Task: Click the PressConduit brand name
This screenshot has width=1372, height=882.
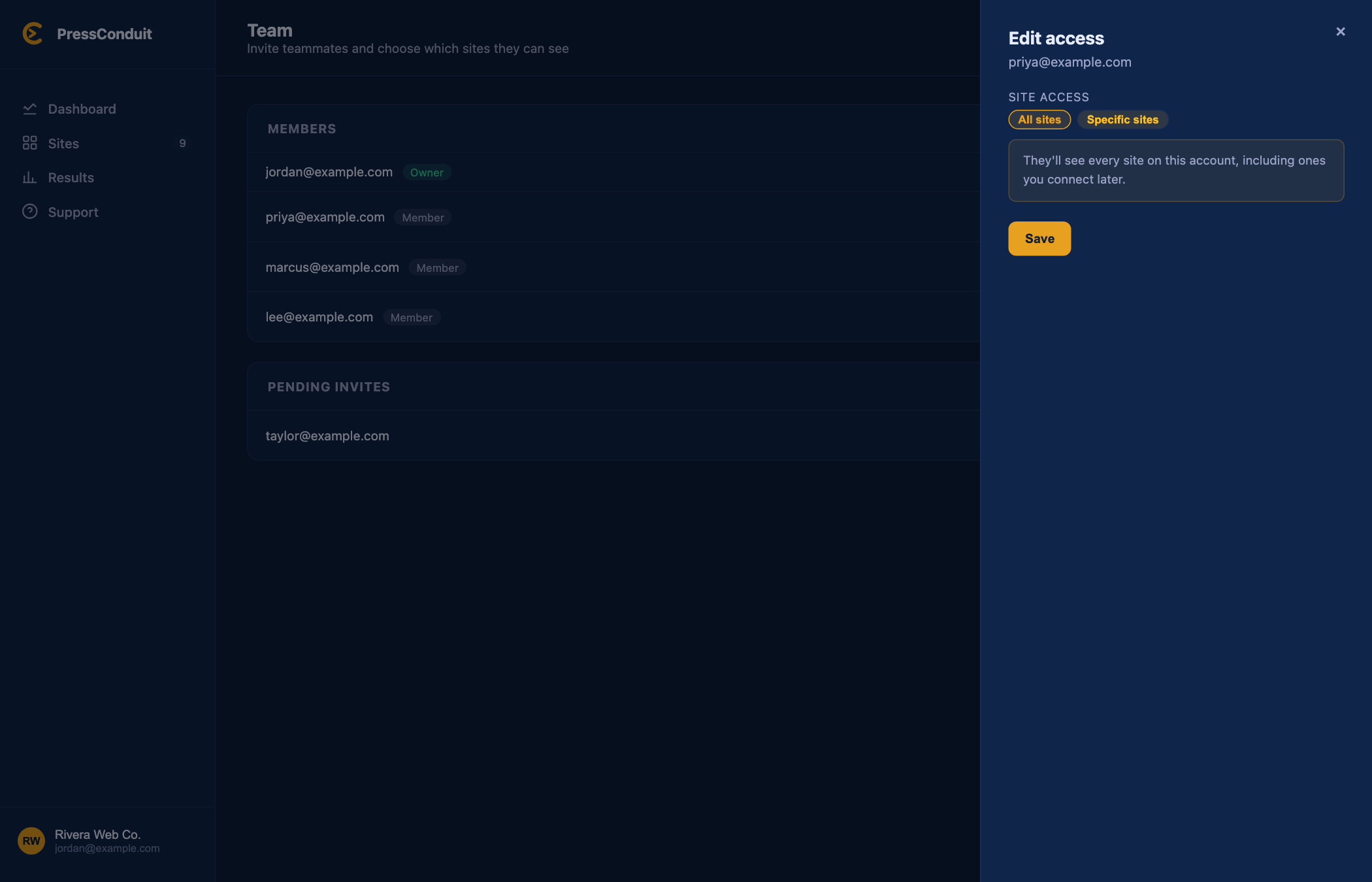Action: pos(105,34)
